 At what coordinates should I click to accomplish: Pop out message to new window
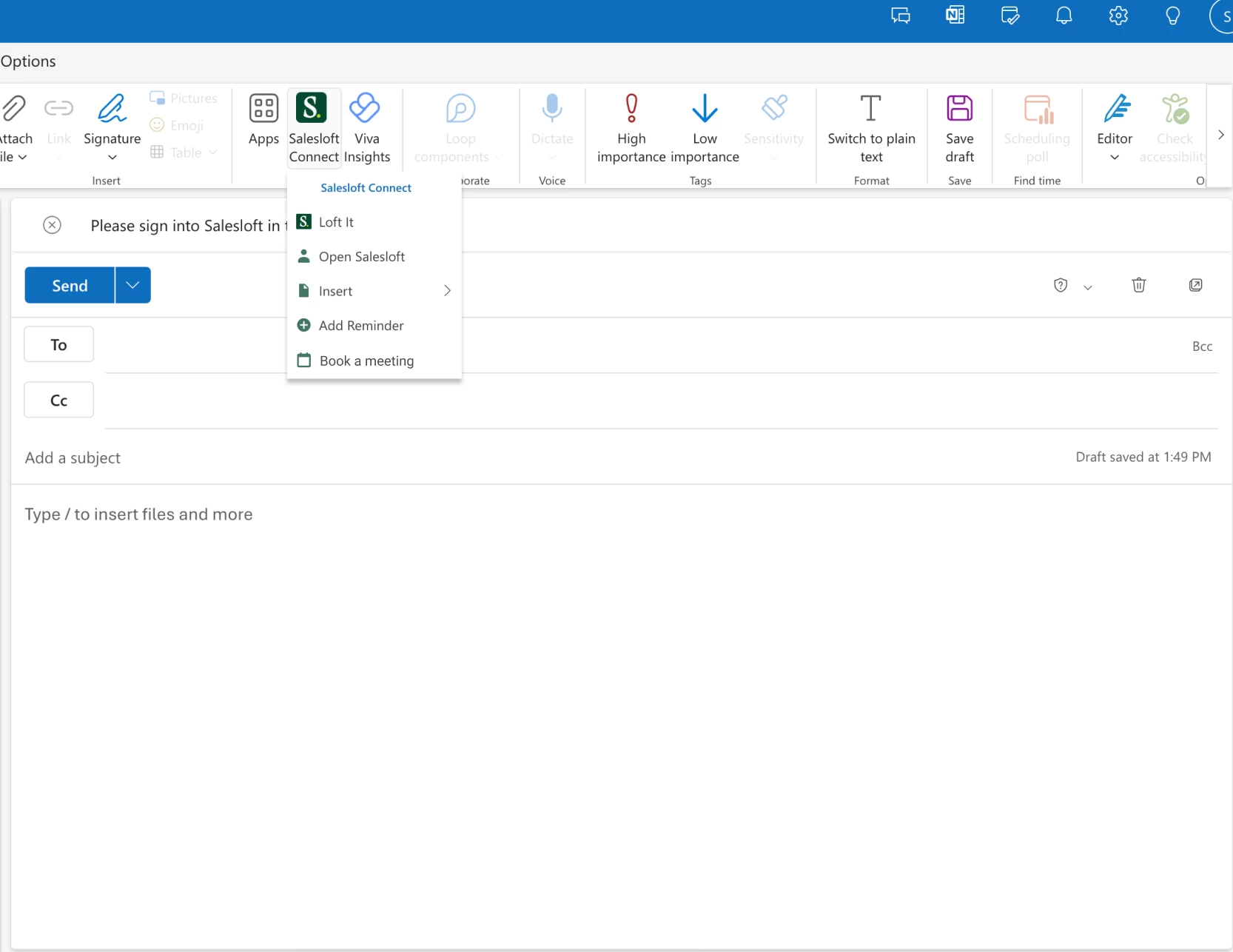[x=1195, y=285]
